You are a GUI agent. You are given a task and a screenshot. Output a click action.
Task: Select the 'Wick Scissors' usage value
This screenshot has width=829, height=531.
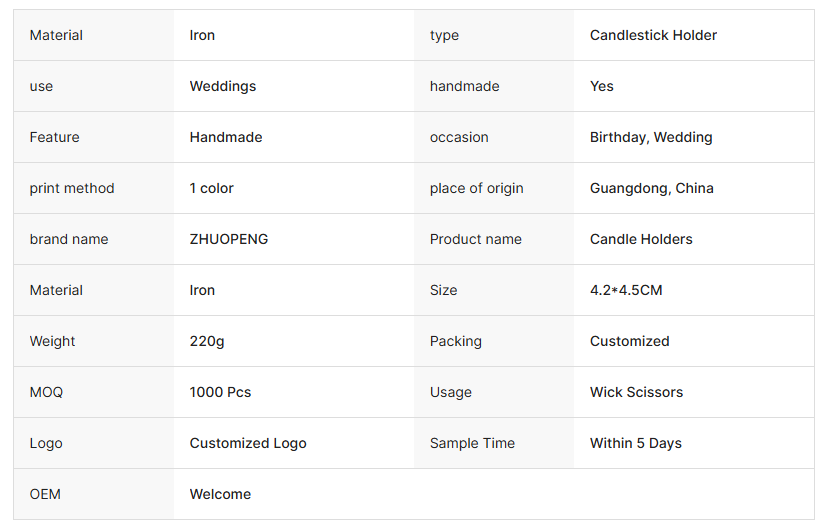pyautogui.click(x=636, y=392)
